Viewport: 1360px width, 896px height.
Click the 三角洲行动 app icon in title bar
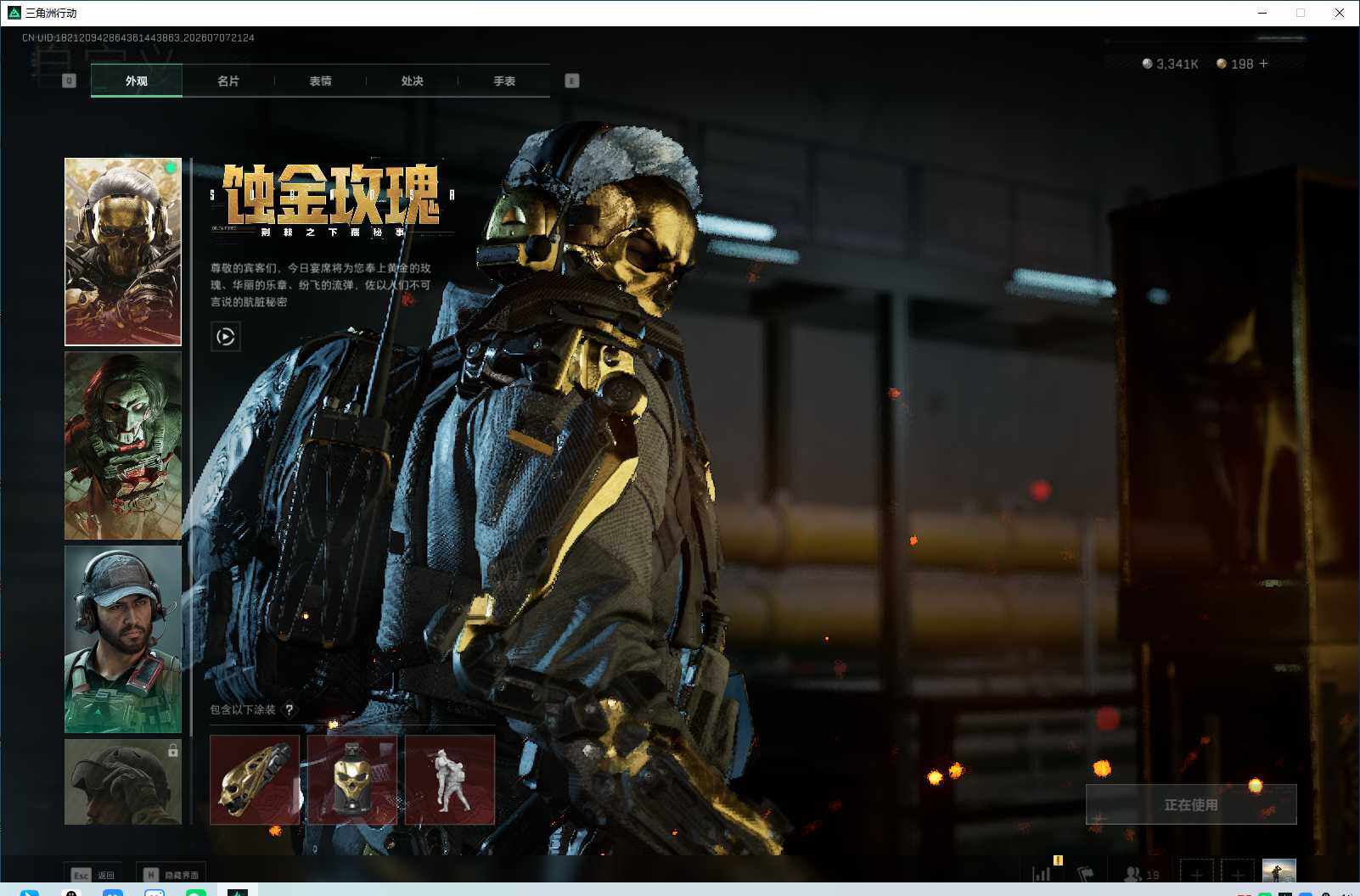(14, 13)
